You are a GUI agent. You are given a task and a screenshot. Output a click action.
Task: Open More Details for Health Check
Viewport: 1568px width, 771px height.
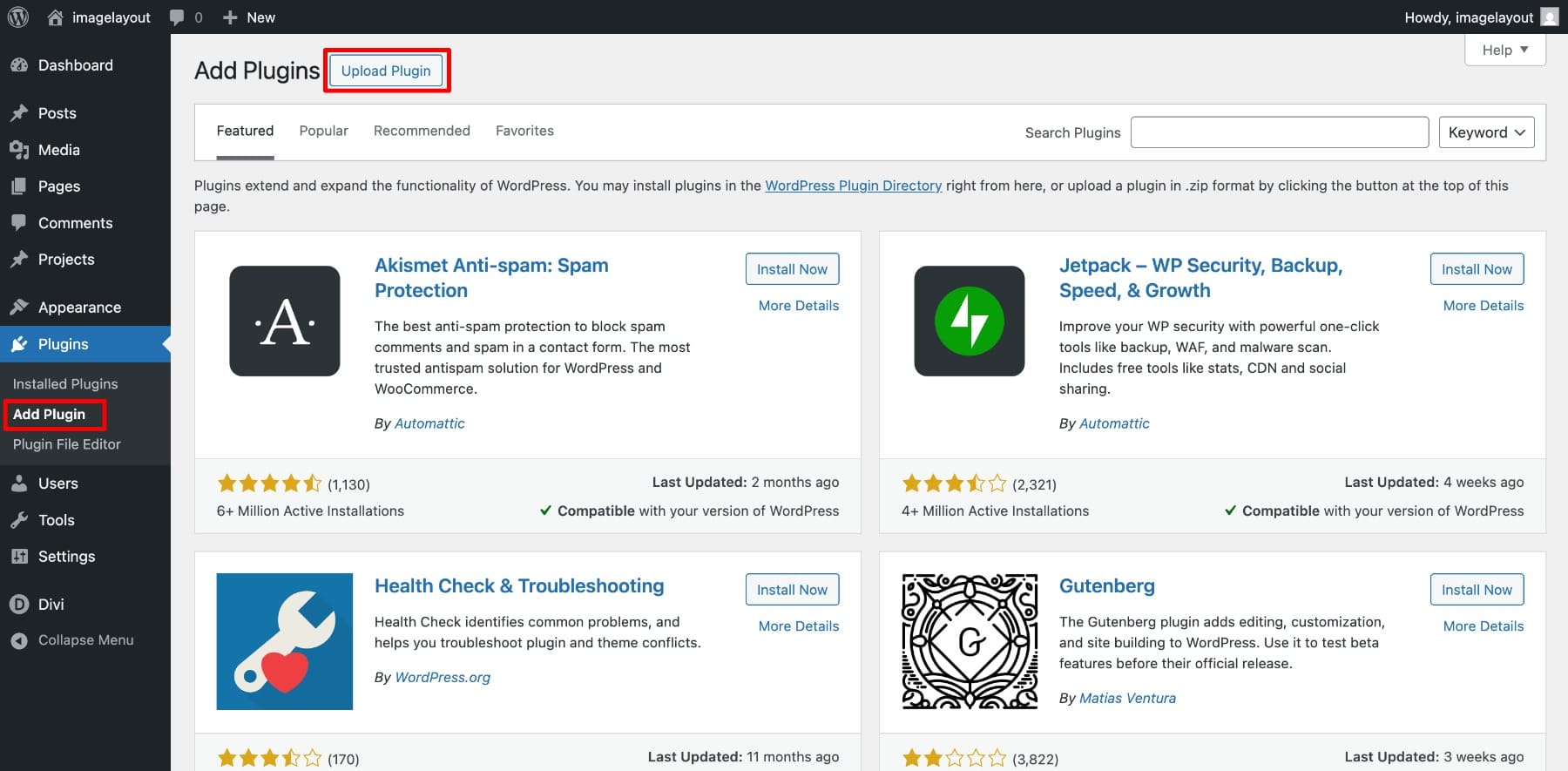point(799,626)
